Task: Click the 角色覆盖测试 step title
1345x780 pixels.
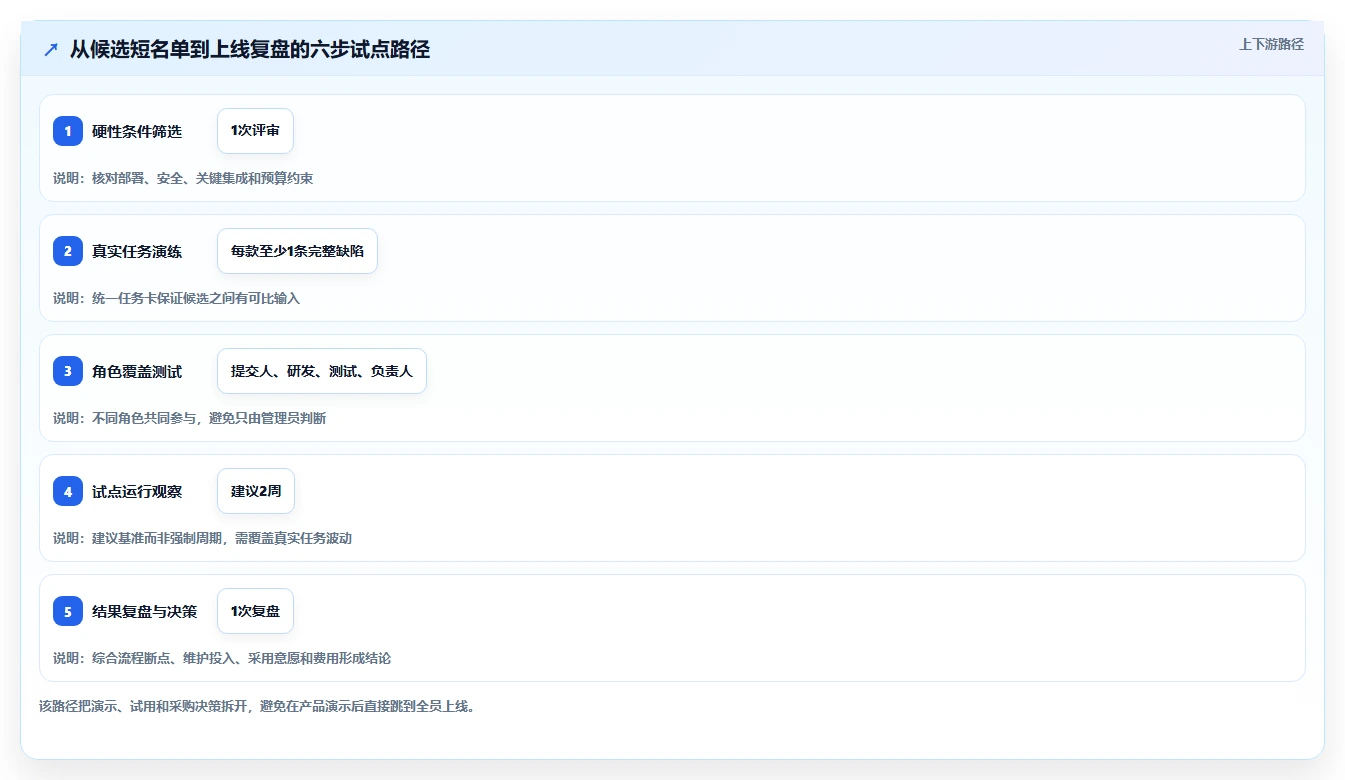Action: pos(137,371)
